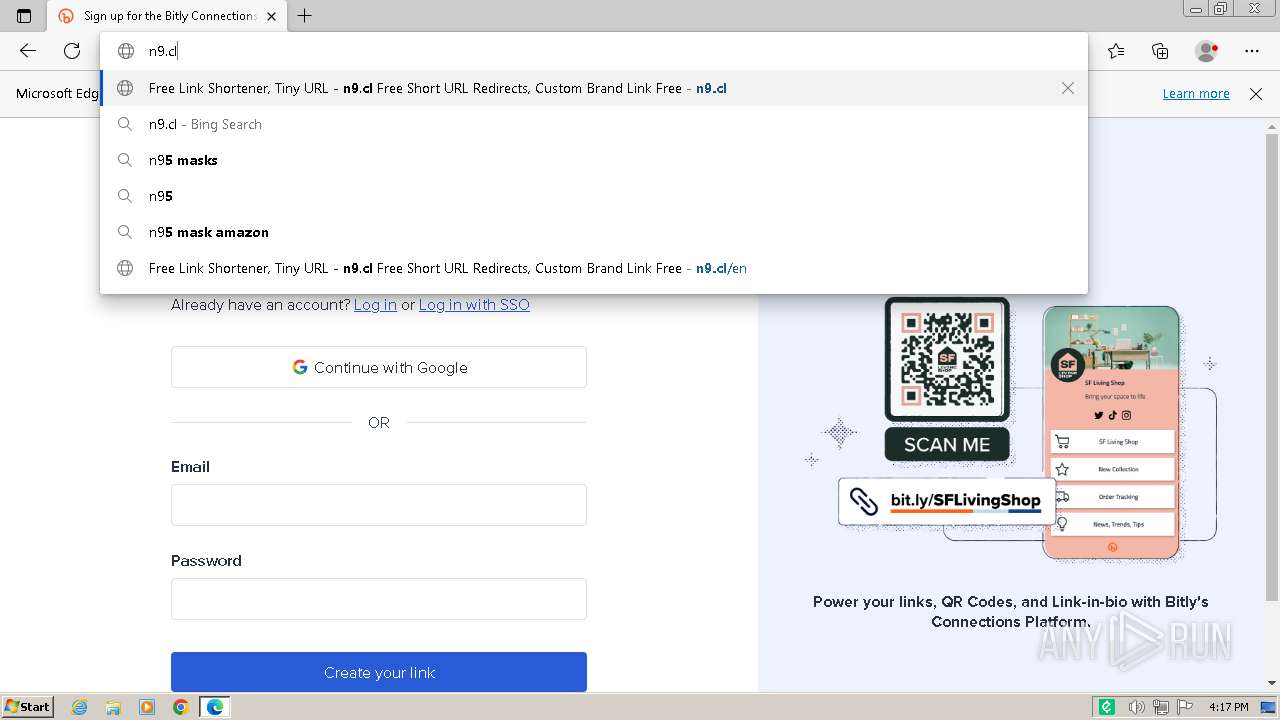The height and width of the screenshot is (720, 1280).
Task: Select first n9.cl Free Link Shortener suggestion
Action: click(x=594, y=88)
